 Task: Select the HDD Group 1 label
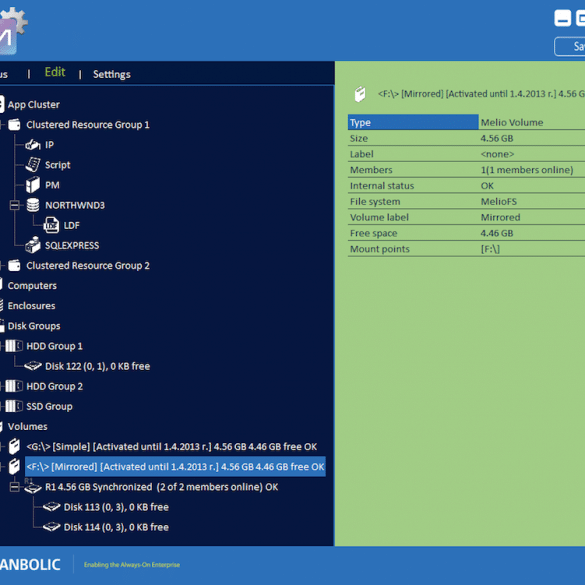[54, 346]
